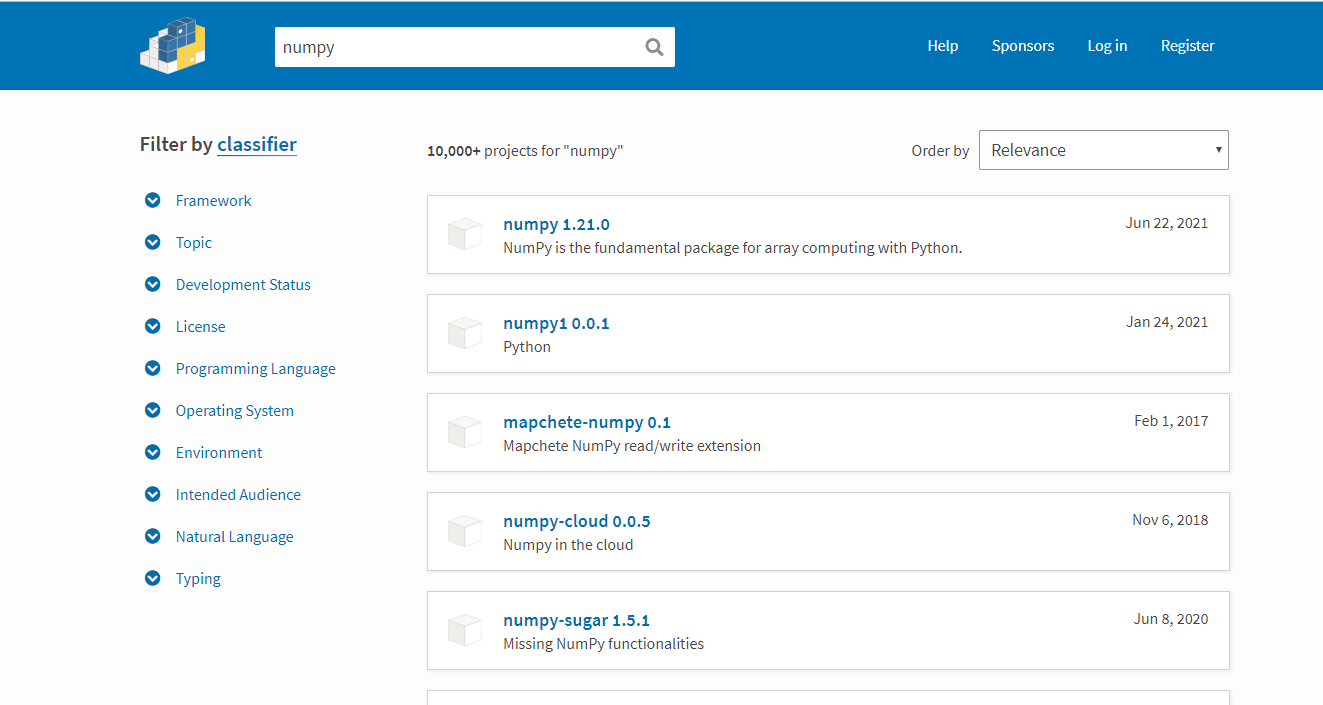Image resolution: width=1323 pixels, height=705 pixels.
Task: Open the Log in page
Action: 1107,45
